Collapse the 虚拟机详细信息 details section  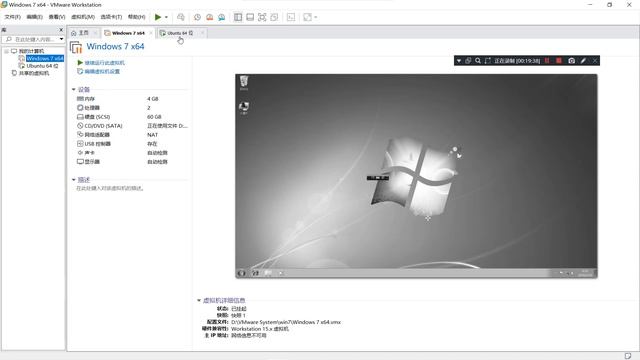(x=199, y=300)
